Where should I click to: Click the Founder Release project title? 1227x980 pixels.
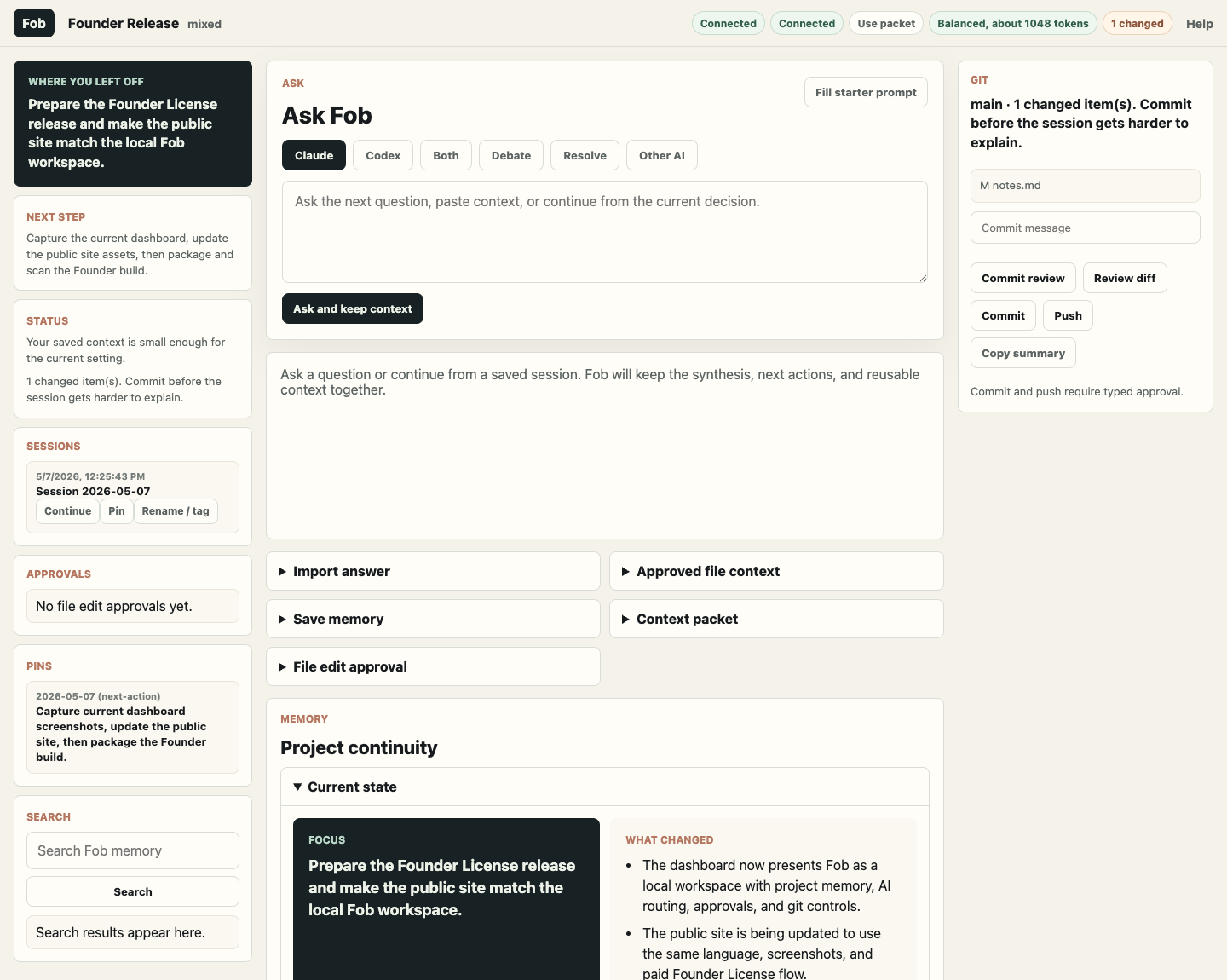[x=124, y=23]
